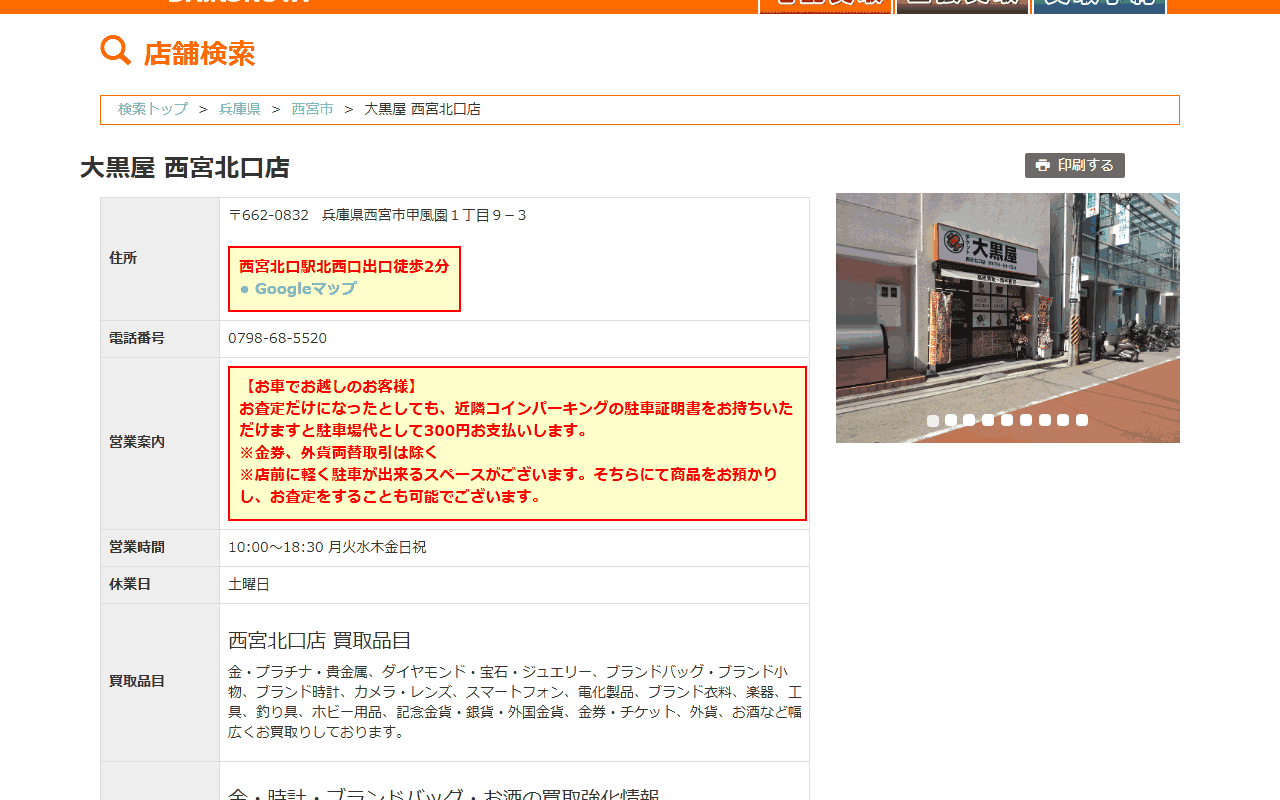
Task: Click the 【お車でお越しのお客様】 notice line
Action: [329, 387]
